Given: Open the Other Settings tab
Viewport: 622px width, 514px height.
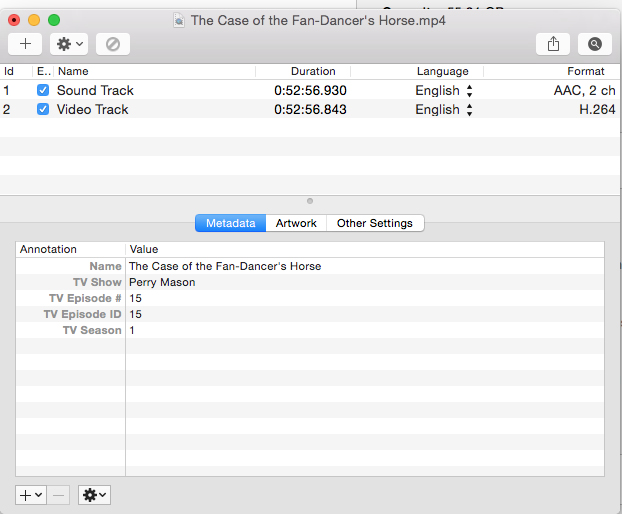Looking at the screenshot, I should (375, 223).
